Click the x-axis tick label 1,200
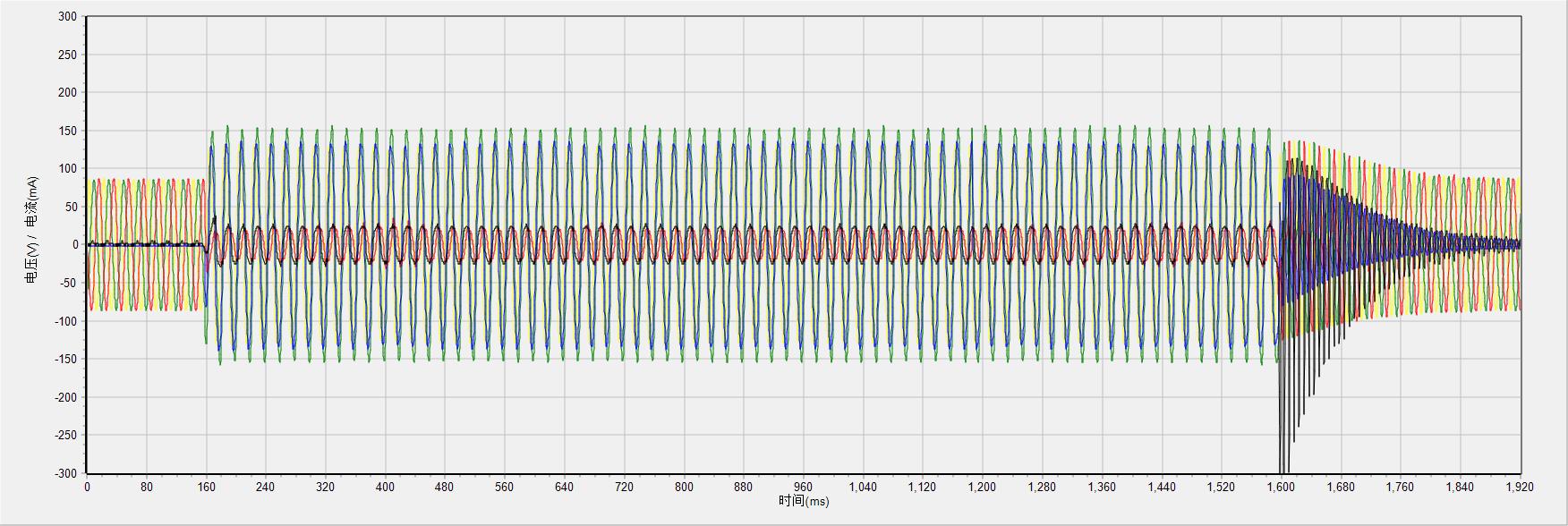The width and height of the screenshot is (1568, 526). [983, 488]
